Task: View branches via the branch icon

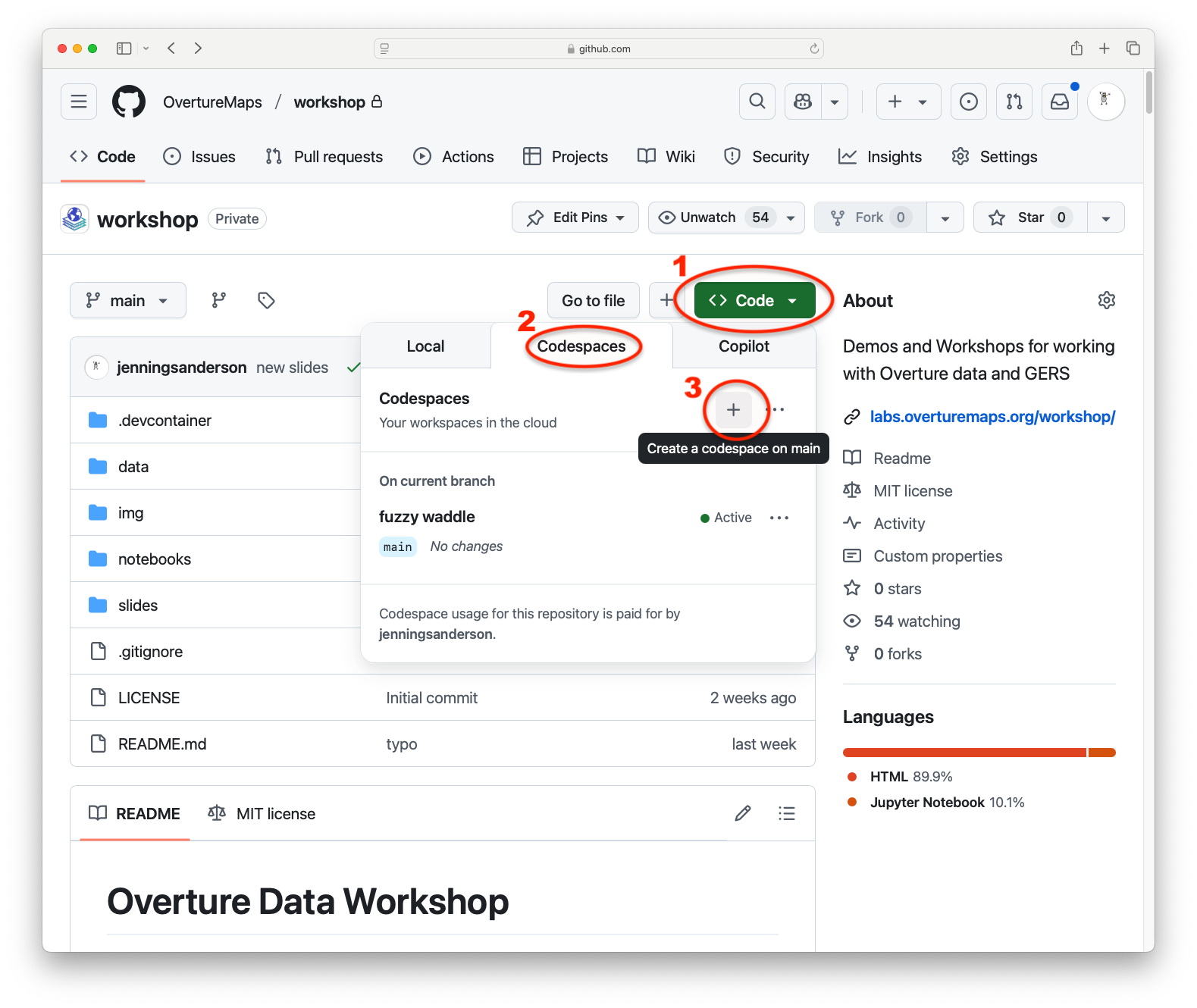Action: pos(219,300)
